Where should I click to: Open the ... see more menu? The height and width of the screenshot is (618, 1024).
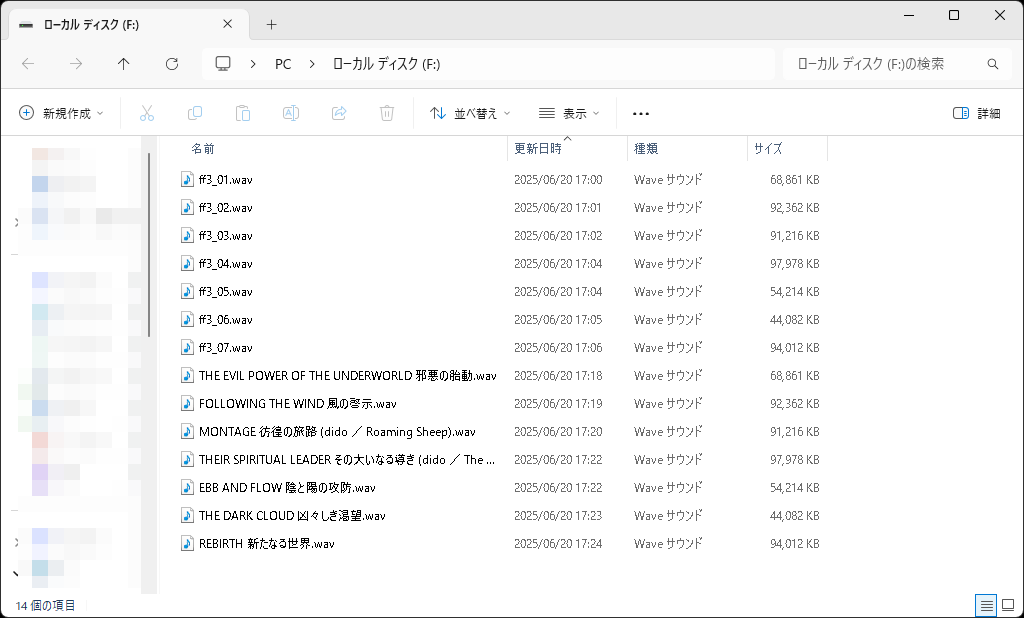coord(640,113)
